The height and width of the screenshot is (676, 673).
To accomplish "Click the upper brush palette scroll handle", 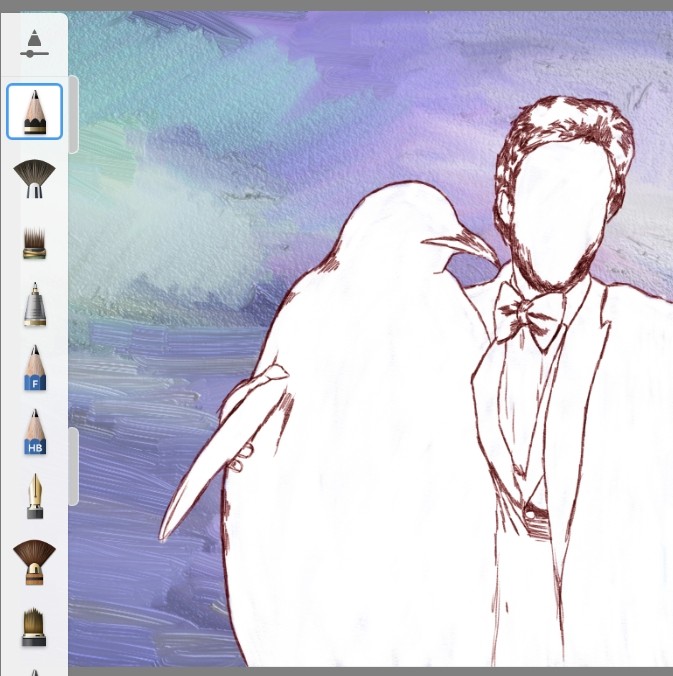I will (74, 115).
